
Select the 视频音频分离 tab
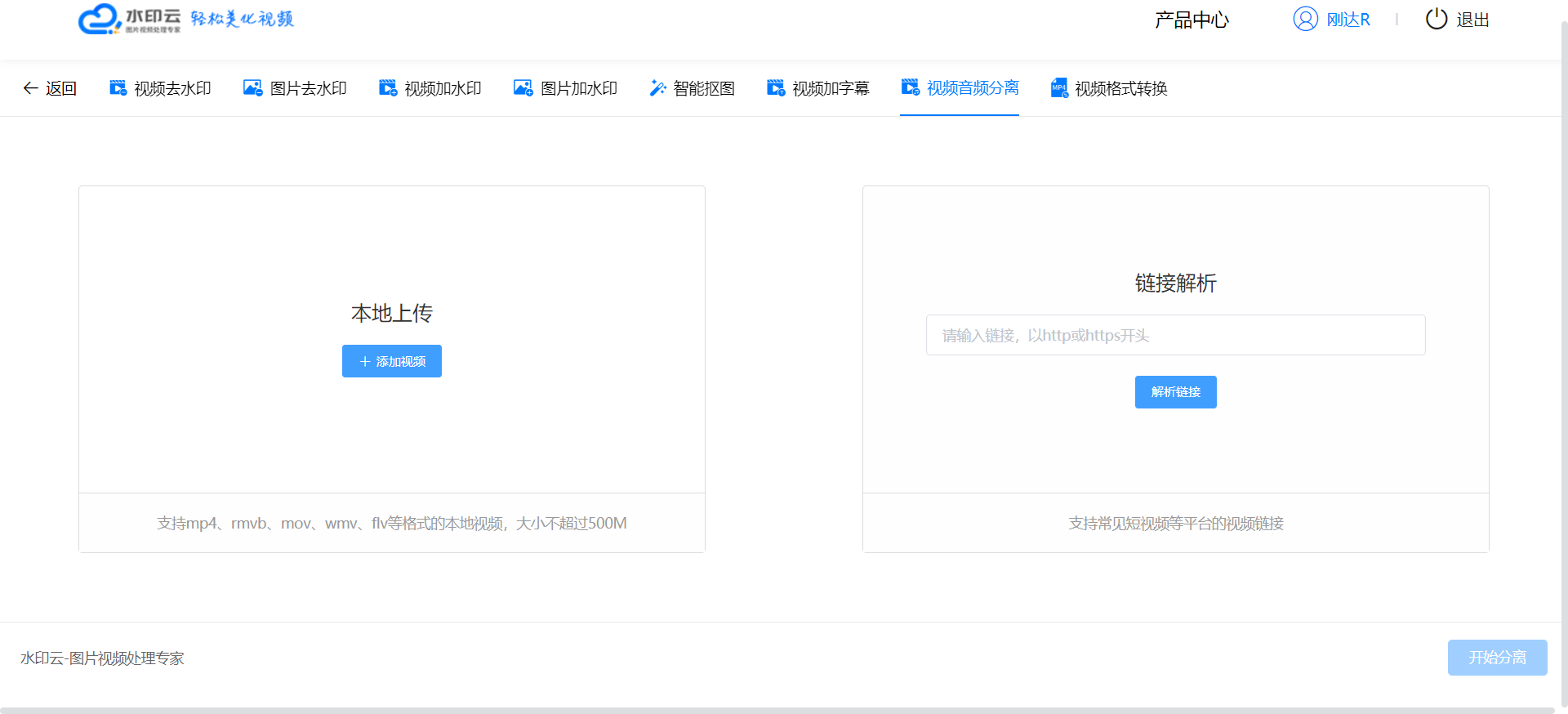[x=960, y=87]
